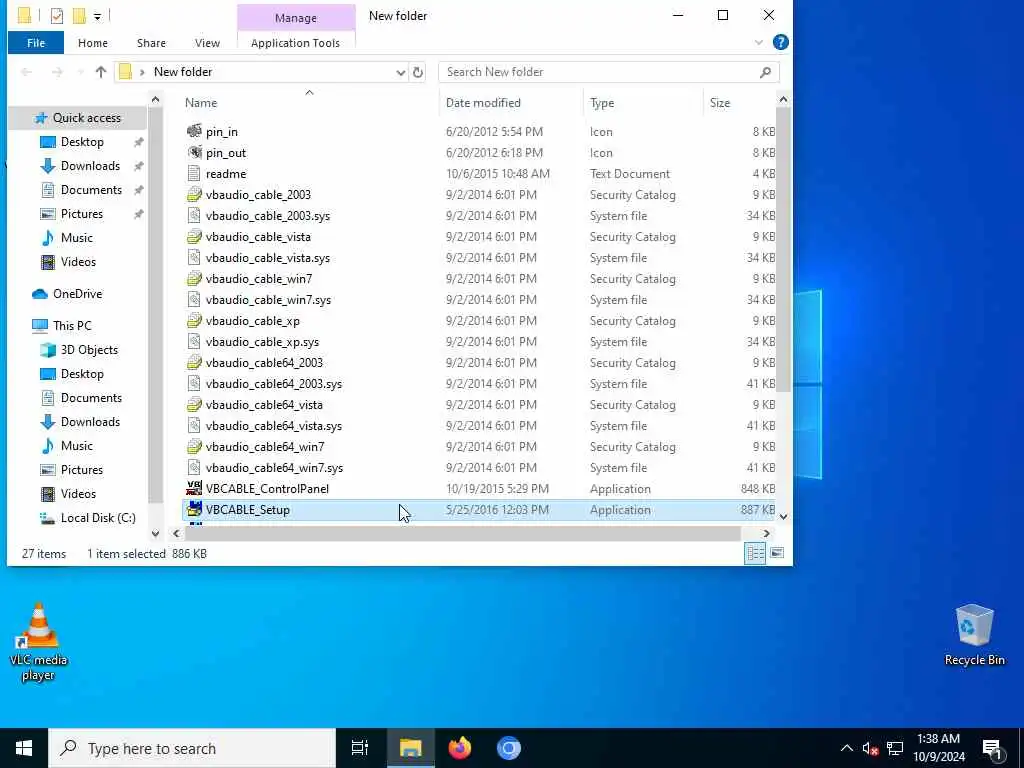Open Customize Quick Access Toolbar dropdown
The width and height of the screenshot is (1024, 768).
click(x=97, y=16)
